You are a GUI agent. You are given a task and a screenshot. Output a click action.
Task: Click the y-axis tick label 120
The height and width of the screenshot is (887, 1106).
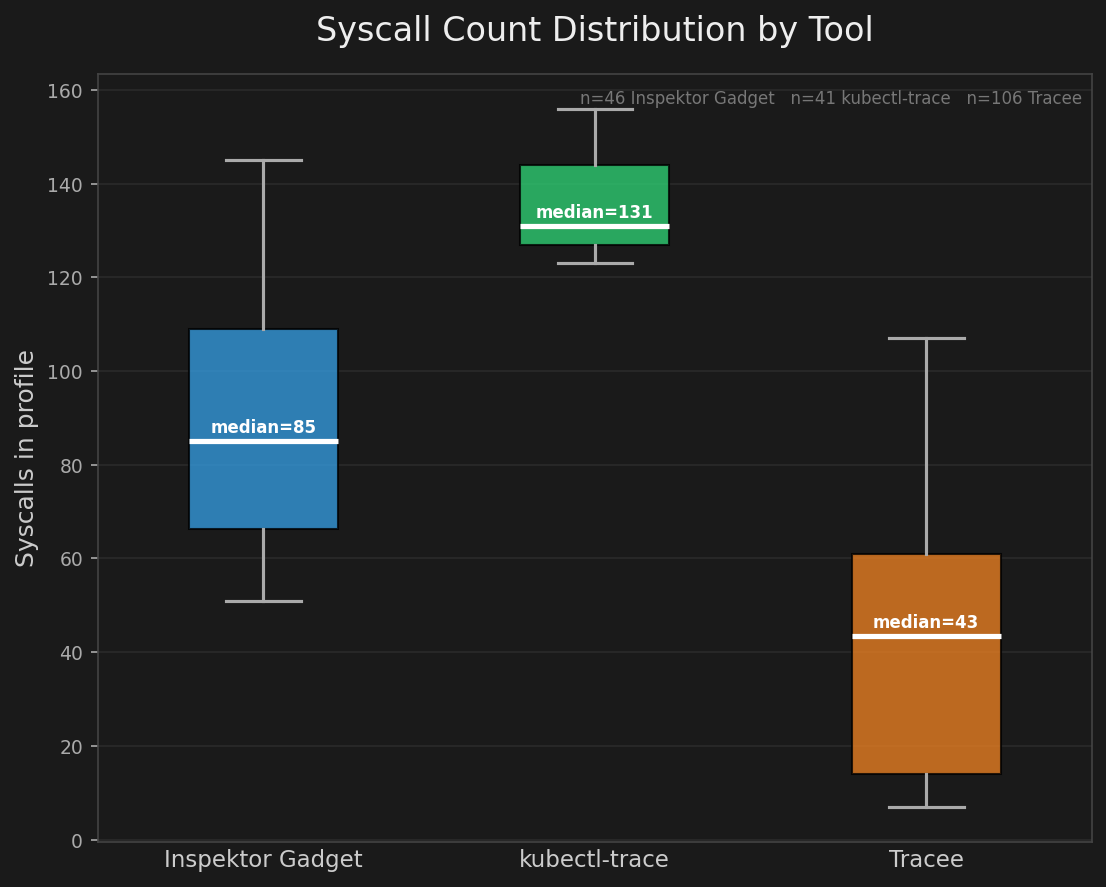click(x=65, y=278)
